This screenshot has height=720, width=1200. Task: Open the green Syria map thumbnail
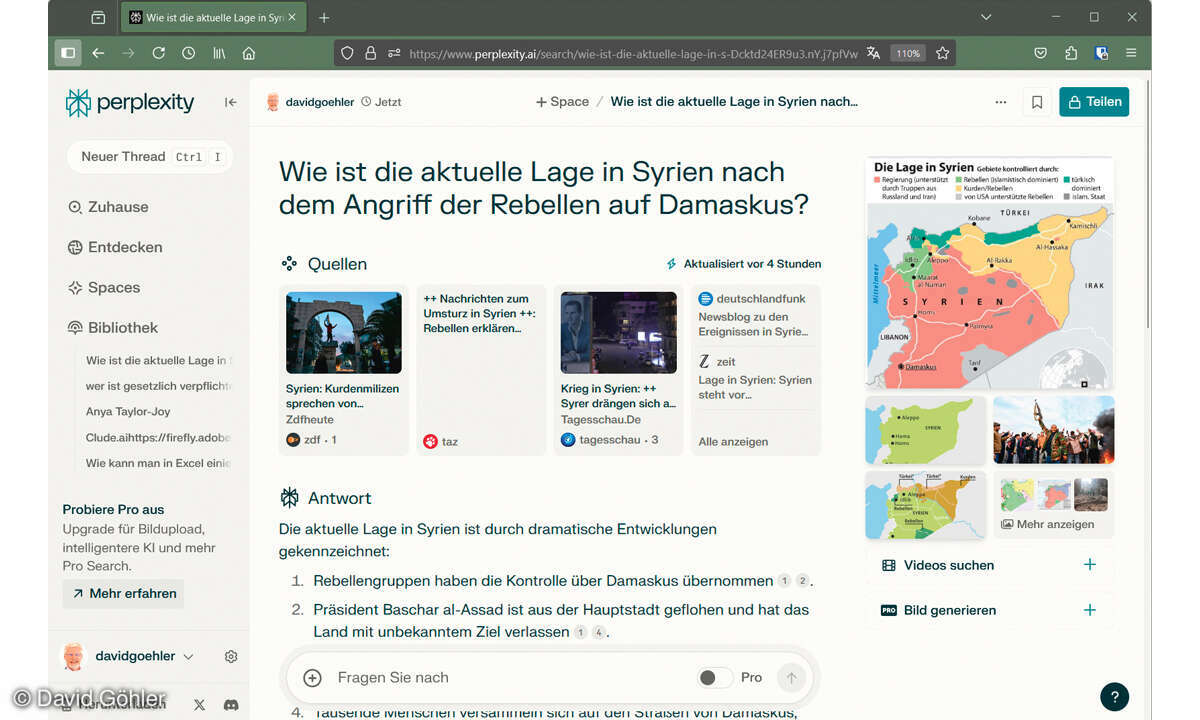[926, 430]
